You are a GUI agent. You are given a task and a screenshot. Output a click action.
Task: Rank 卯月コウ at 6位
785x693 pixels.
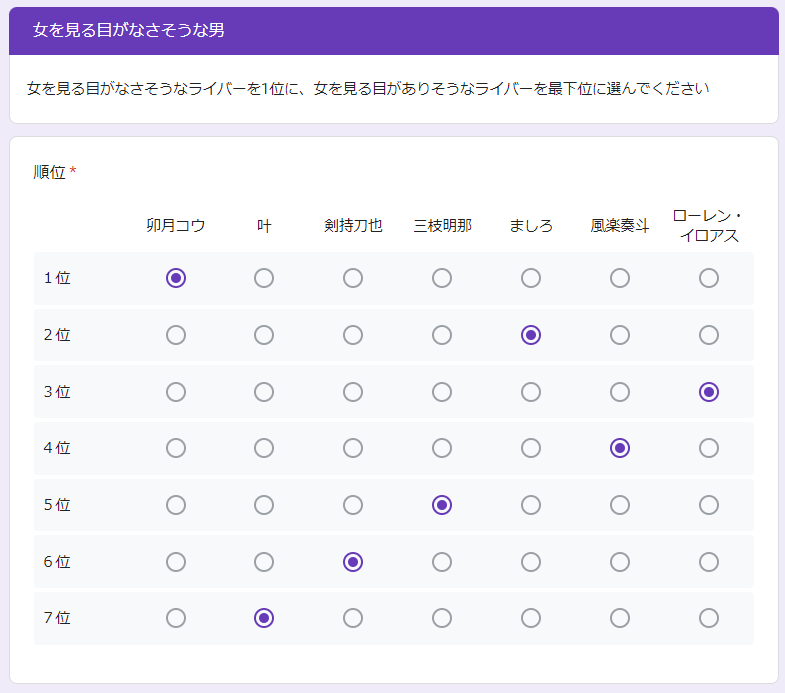[176, 562]
